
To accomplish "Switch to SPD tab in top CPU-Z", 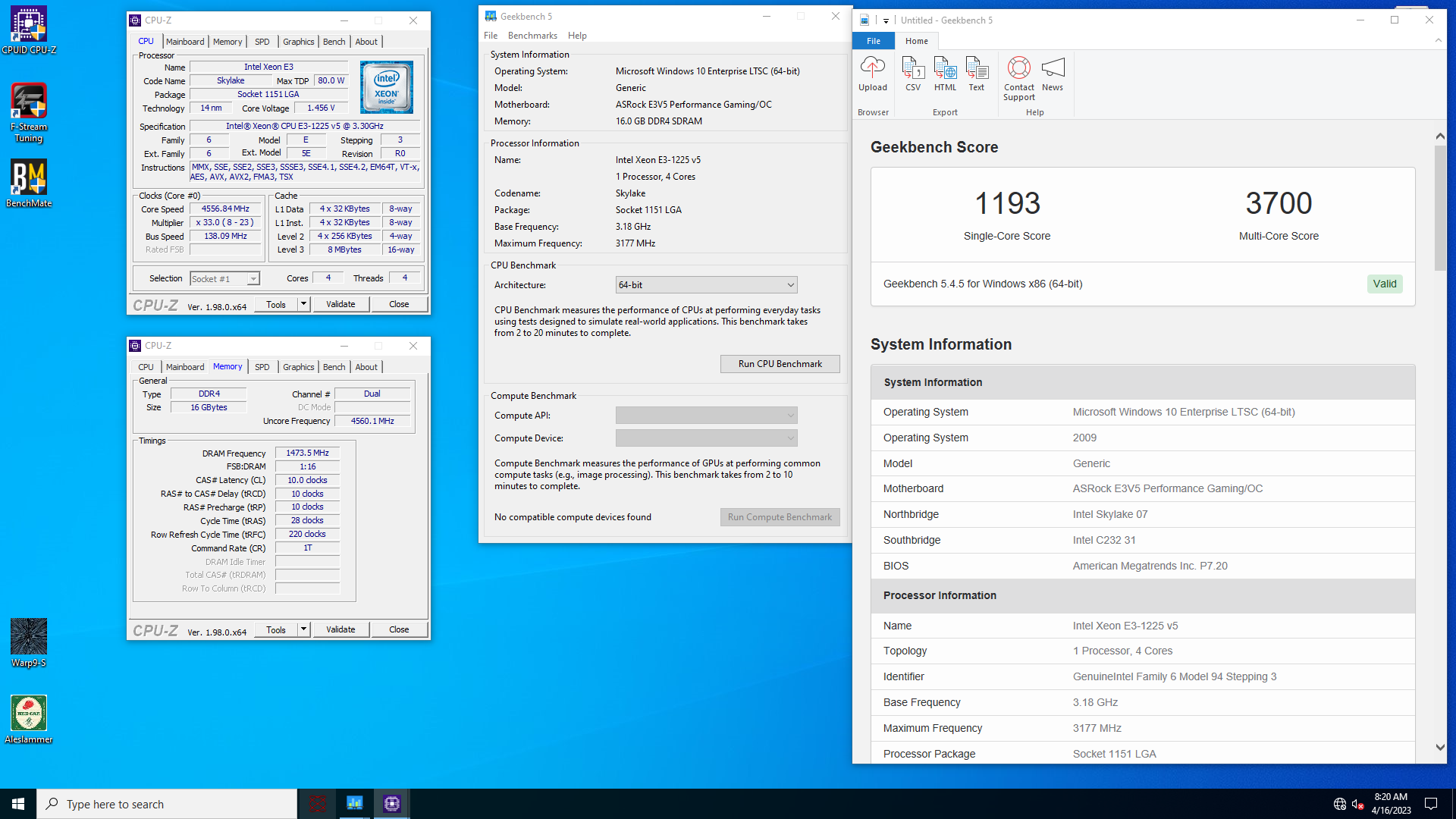I will click(262, 42).
